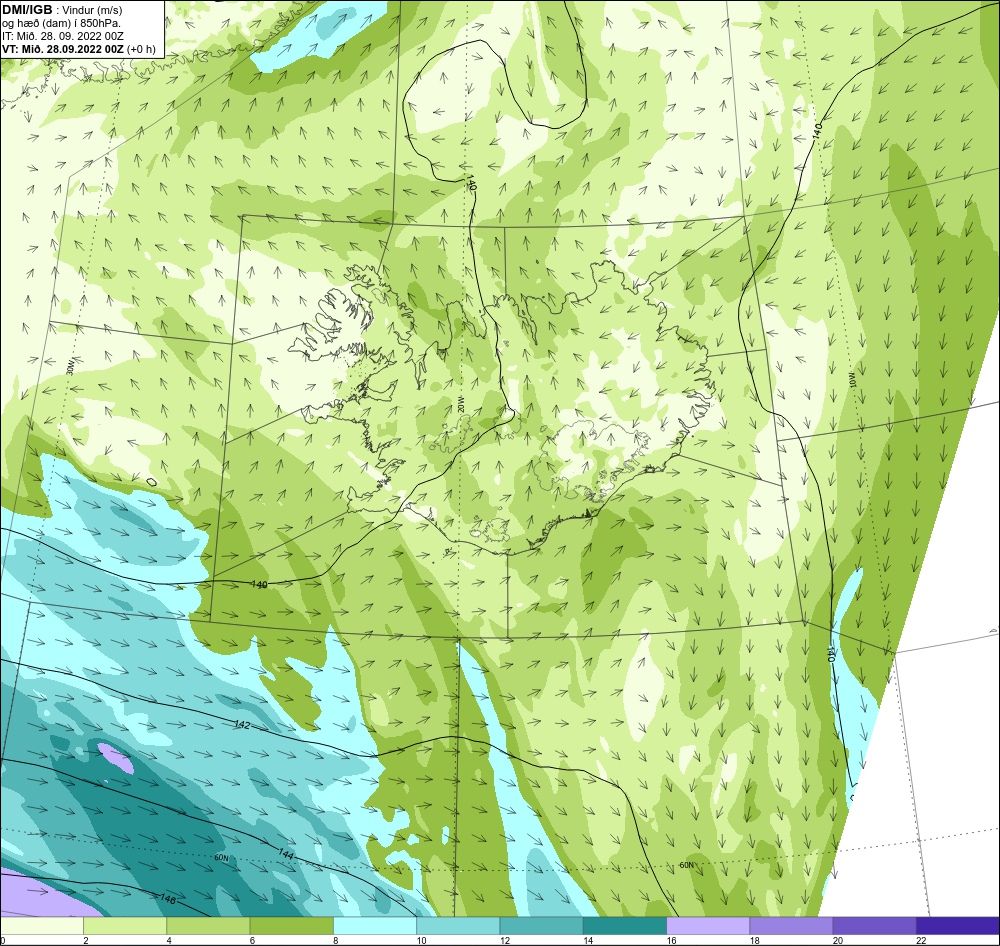1000x946 pixels.
Task: Click the legend tick value "22"
Action: [921, 940]
